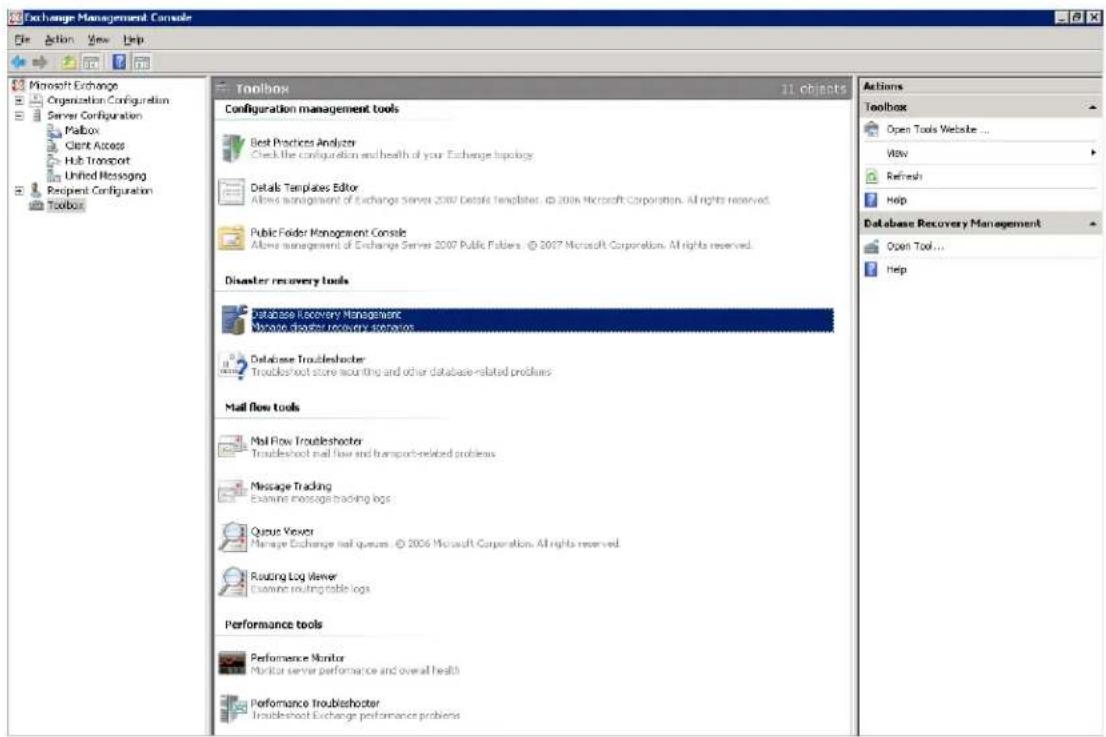Screen dimensions: 1106x737
Task: Select Database Recovery Management icon
Action: [233, 320]
